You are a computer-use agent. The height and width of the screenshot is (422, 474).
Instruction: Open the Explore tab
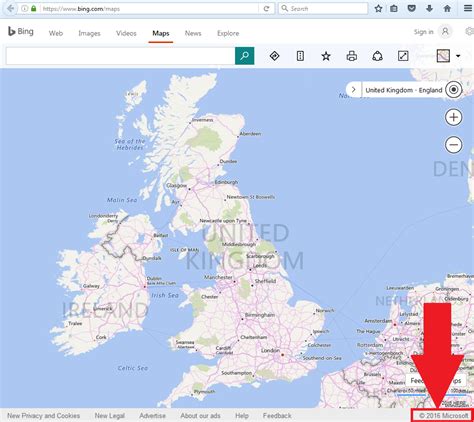point(228,33)
